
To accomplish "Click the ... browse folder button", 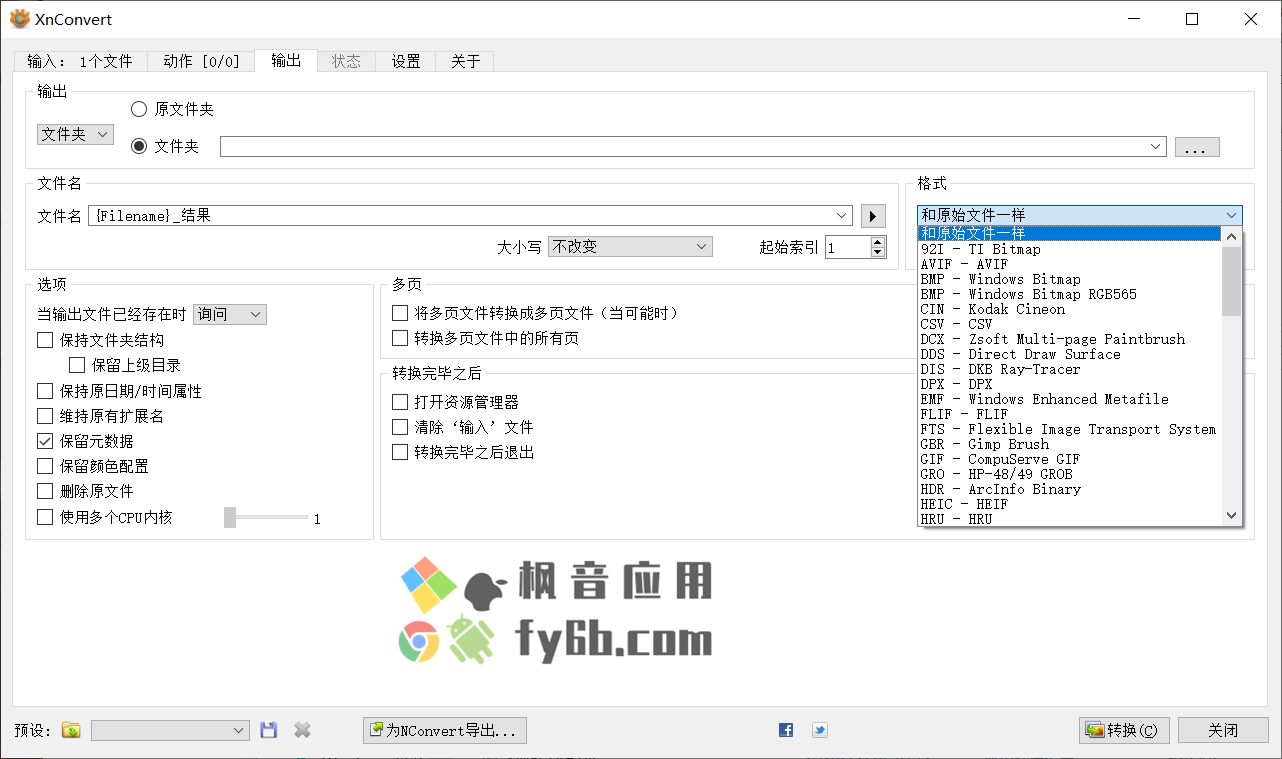I will pos(1197,147).
